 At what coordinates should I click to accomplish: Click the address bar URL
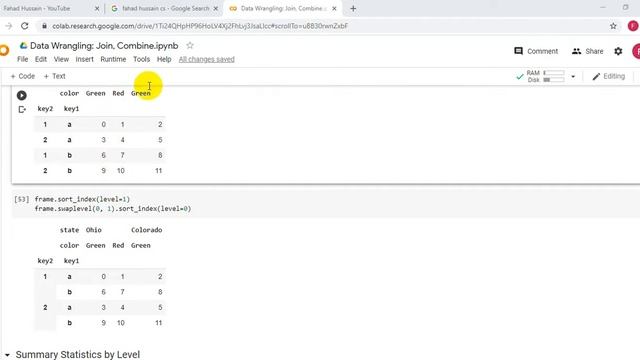click(x=200, y=26)
